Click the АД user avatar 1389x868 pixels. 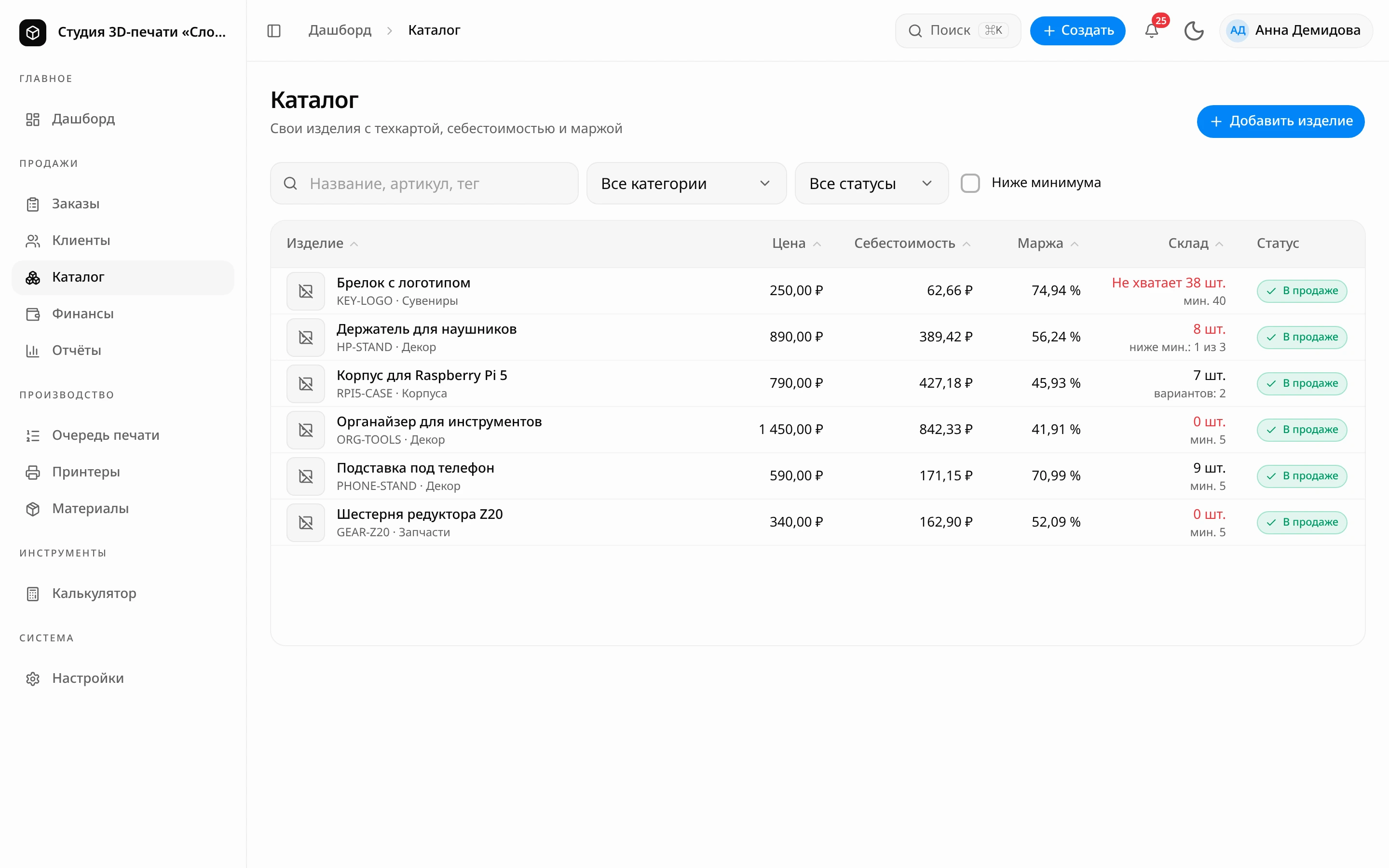point(1238,30)
